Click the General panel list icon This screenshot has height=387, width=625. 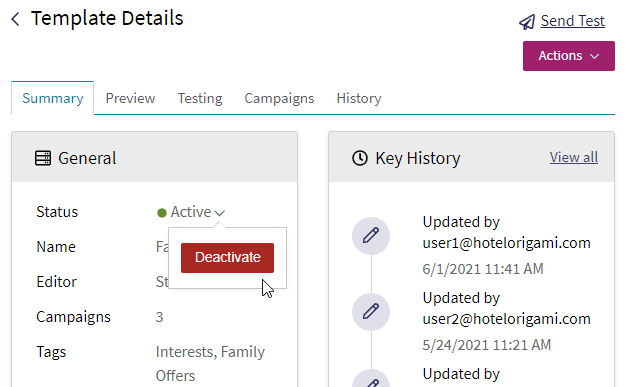click(43, 158)
